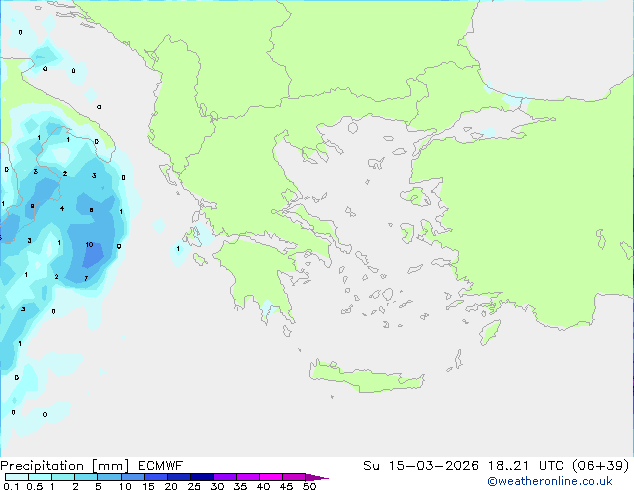Click the "25" legend scale label
This screenshot has height=490, width=634.
coord(194,486)
